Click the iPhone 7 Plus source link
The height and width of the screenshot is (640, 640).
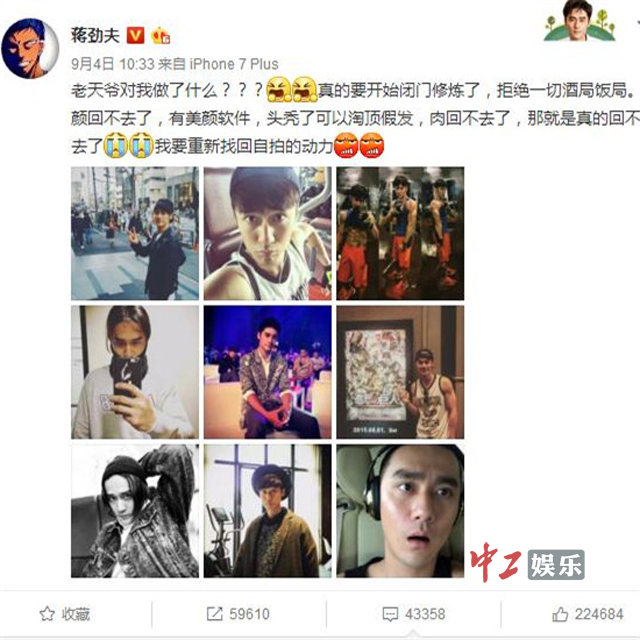pyautogui.click(x=234, y=64)
